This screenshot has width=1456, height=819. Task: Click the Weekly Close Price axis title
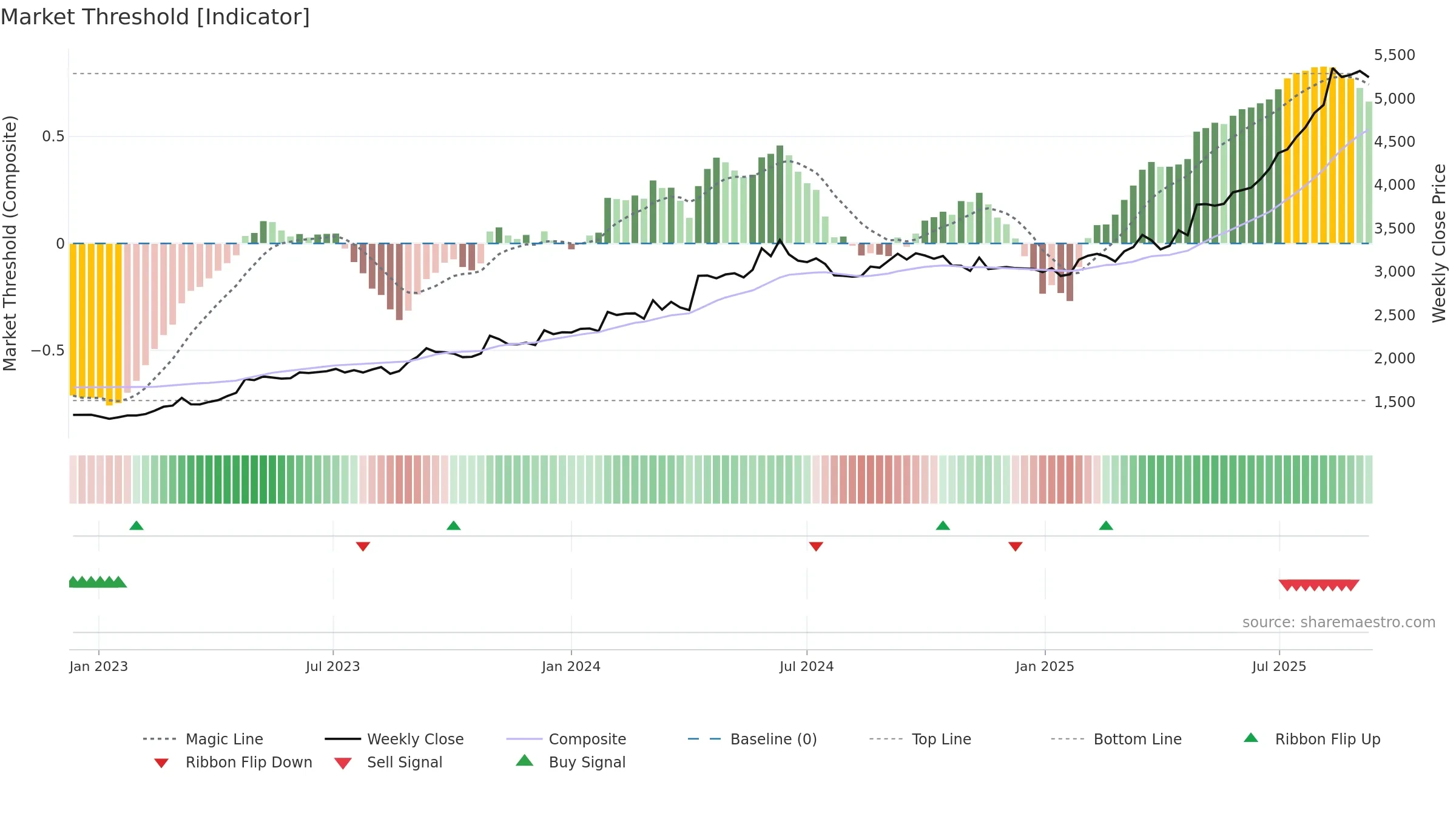tap(1439, 243)
